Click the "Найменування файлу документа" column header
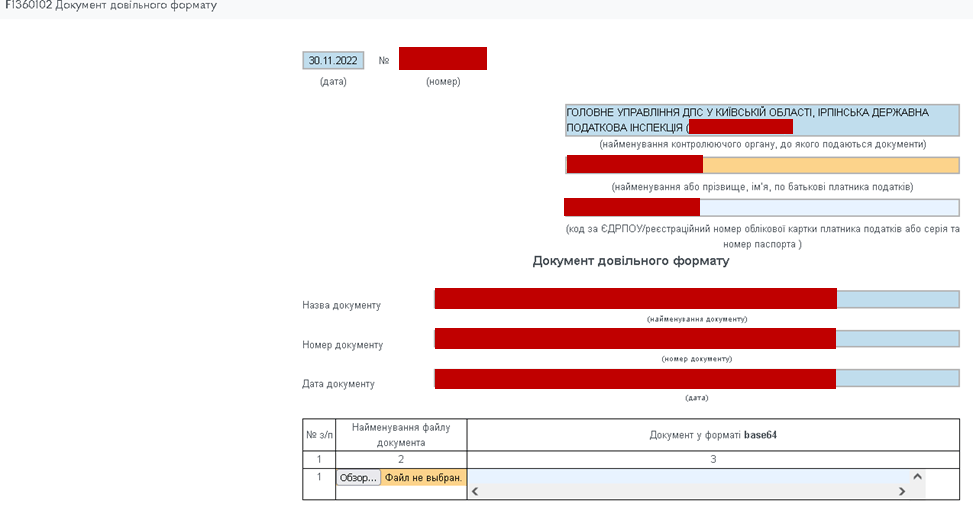Screen dimensions: 973x517 pos(401,435)
